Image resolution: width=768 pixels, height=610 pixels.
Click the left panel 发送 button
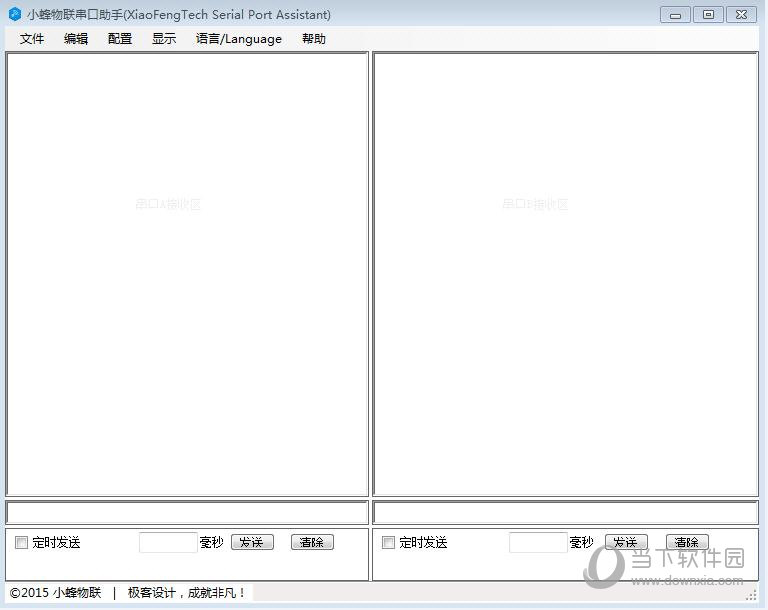[x=252, y=542]
